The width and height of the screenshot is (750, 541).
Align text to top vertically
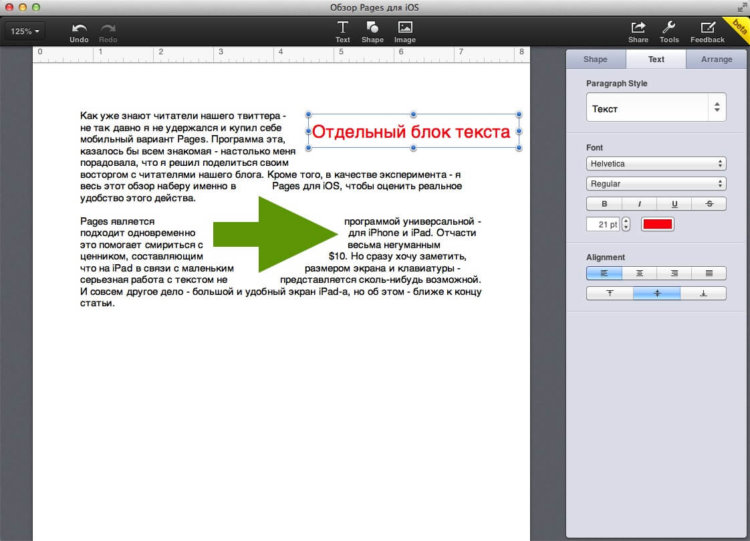[x=610, y=293]
